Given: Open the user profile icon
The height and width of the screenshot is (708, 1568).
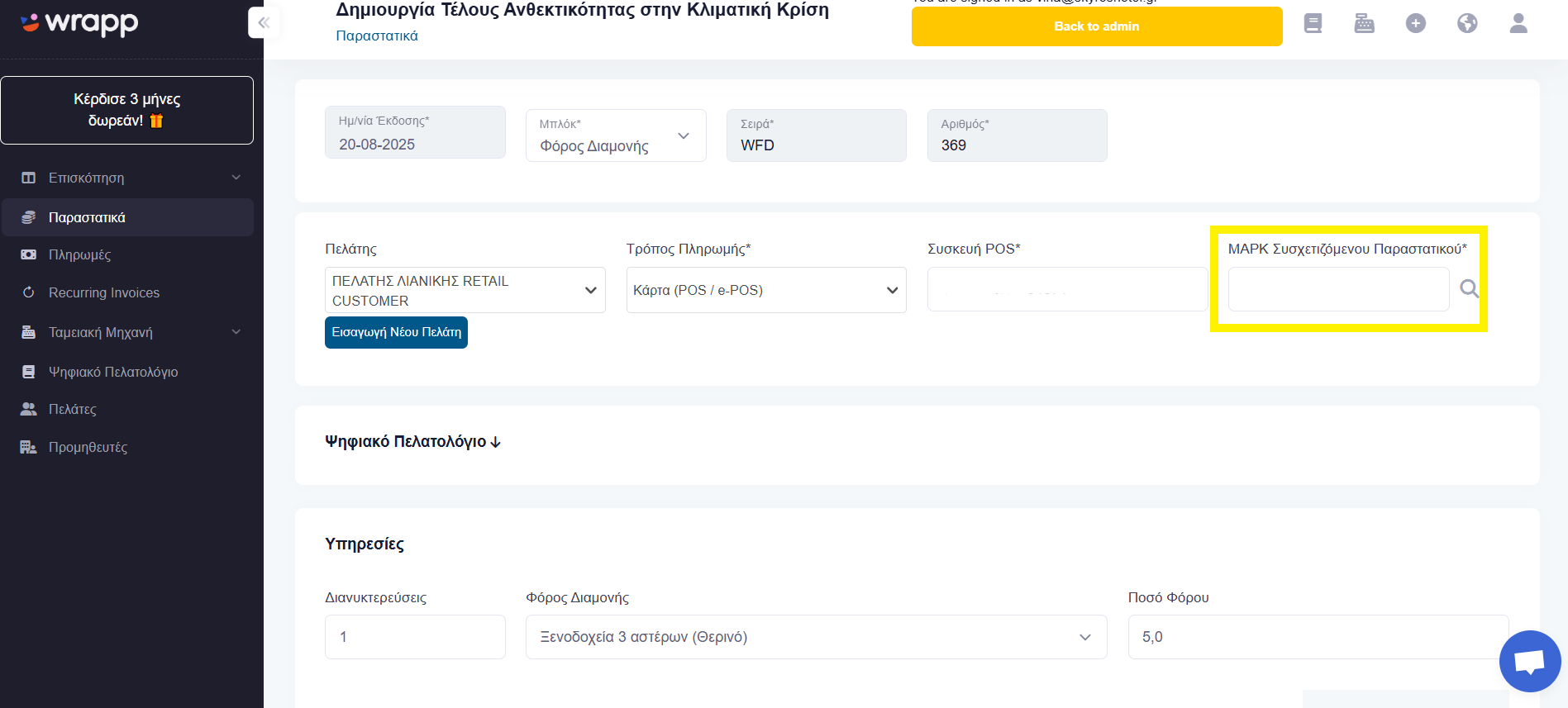Looking at the screenshot, I should [x=1518, y=23].
